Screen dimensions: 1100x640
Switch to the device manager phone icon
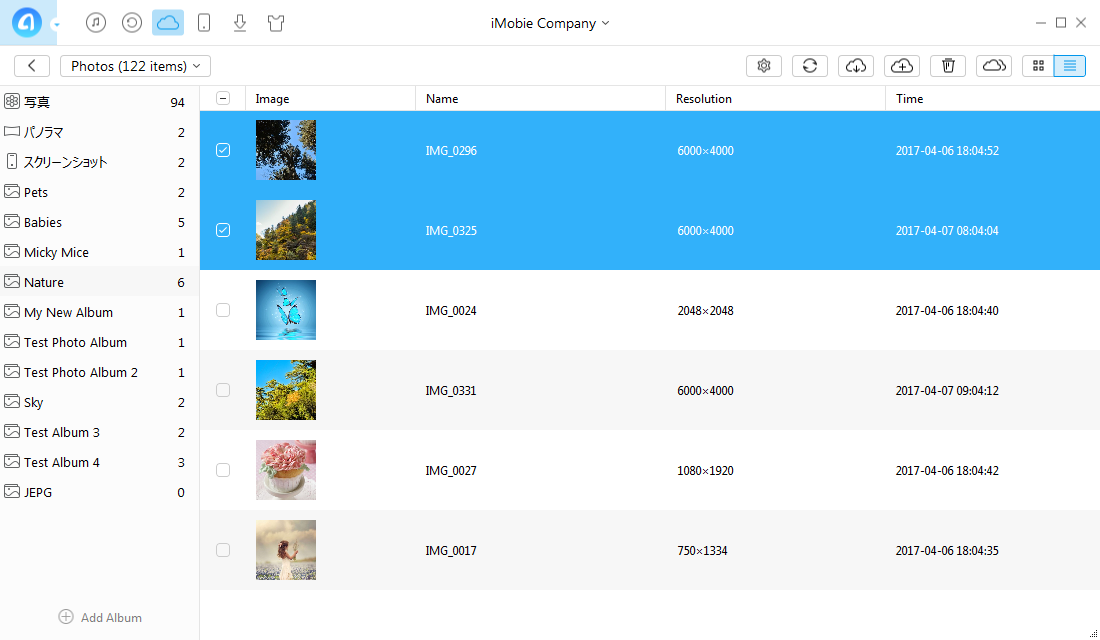pos(204,22)
